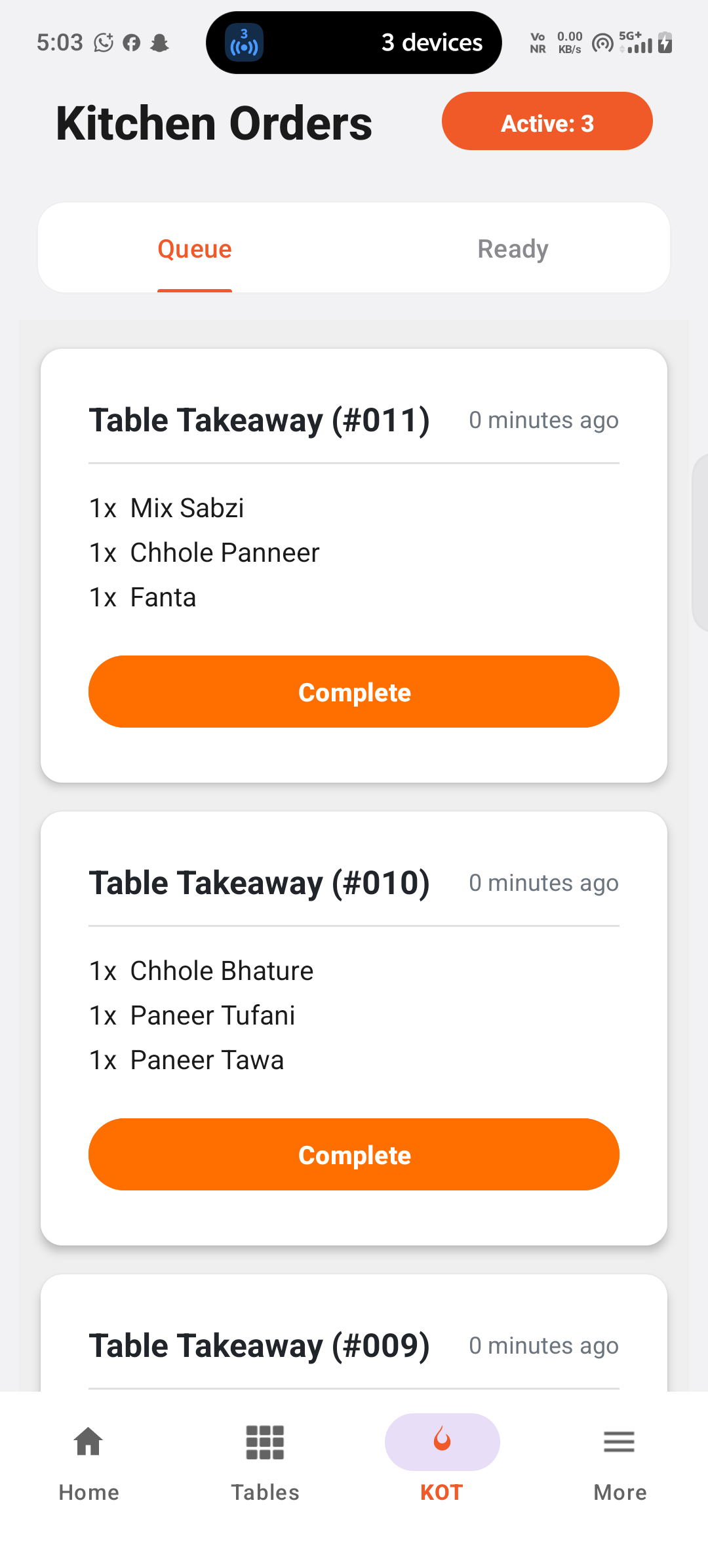Tap the Home house icon

(x=88, y=1441)
